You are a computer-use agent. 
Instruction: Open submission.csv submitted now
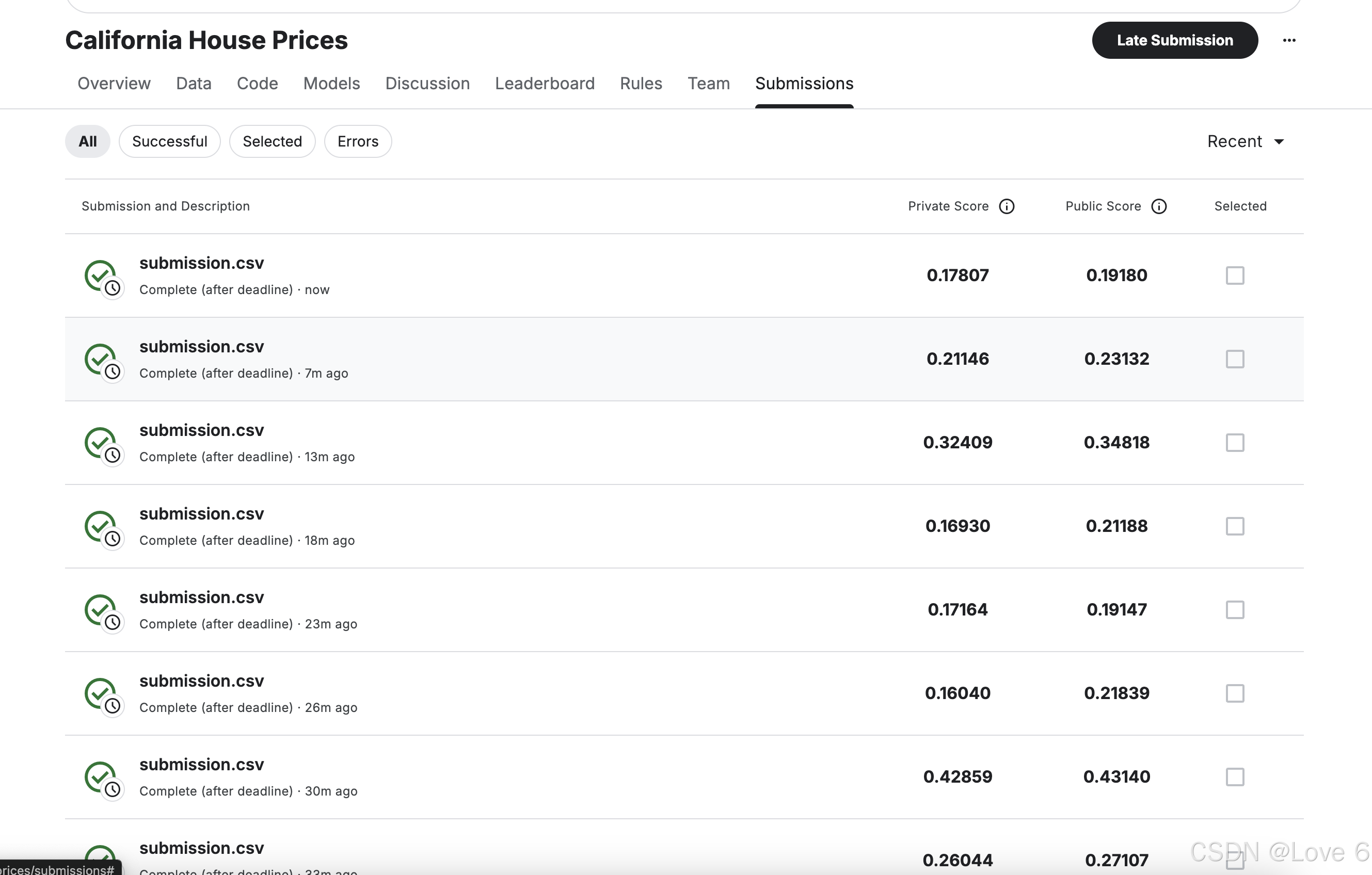tap(202, 263)
